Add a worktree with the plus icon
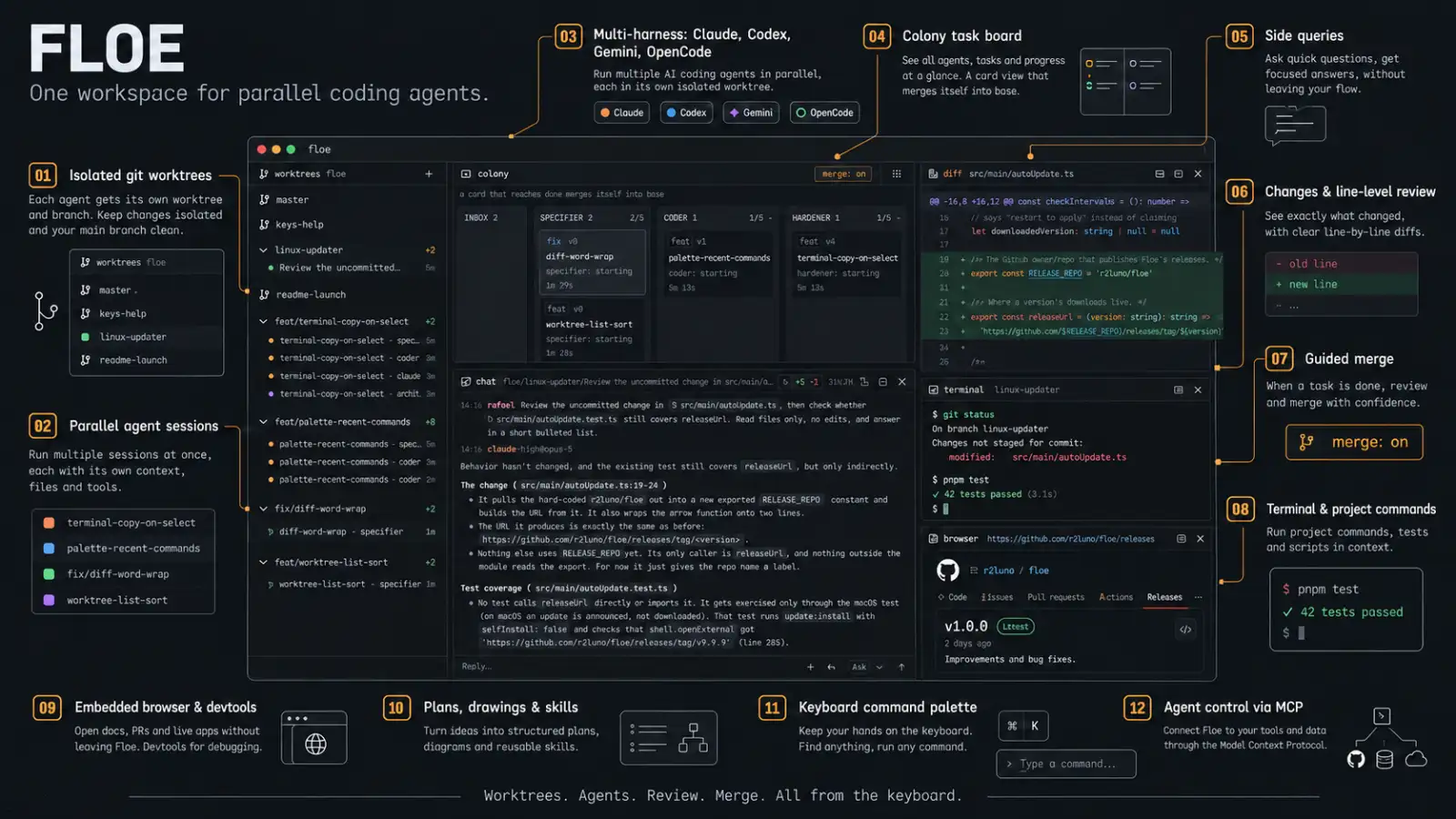The image size is (1456, 819). tap(429, 174)
